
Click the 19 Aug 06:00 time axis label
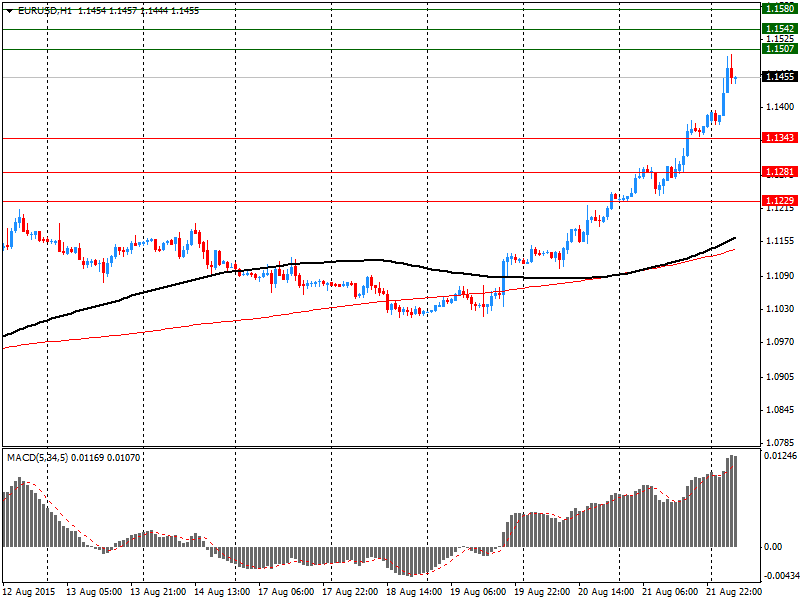point(478,592)
